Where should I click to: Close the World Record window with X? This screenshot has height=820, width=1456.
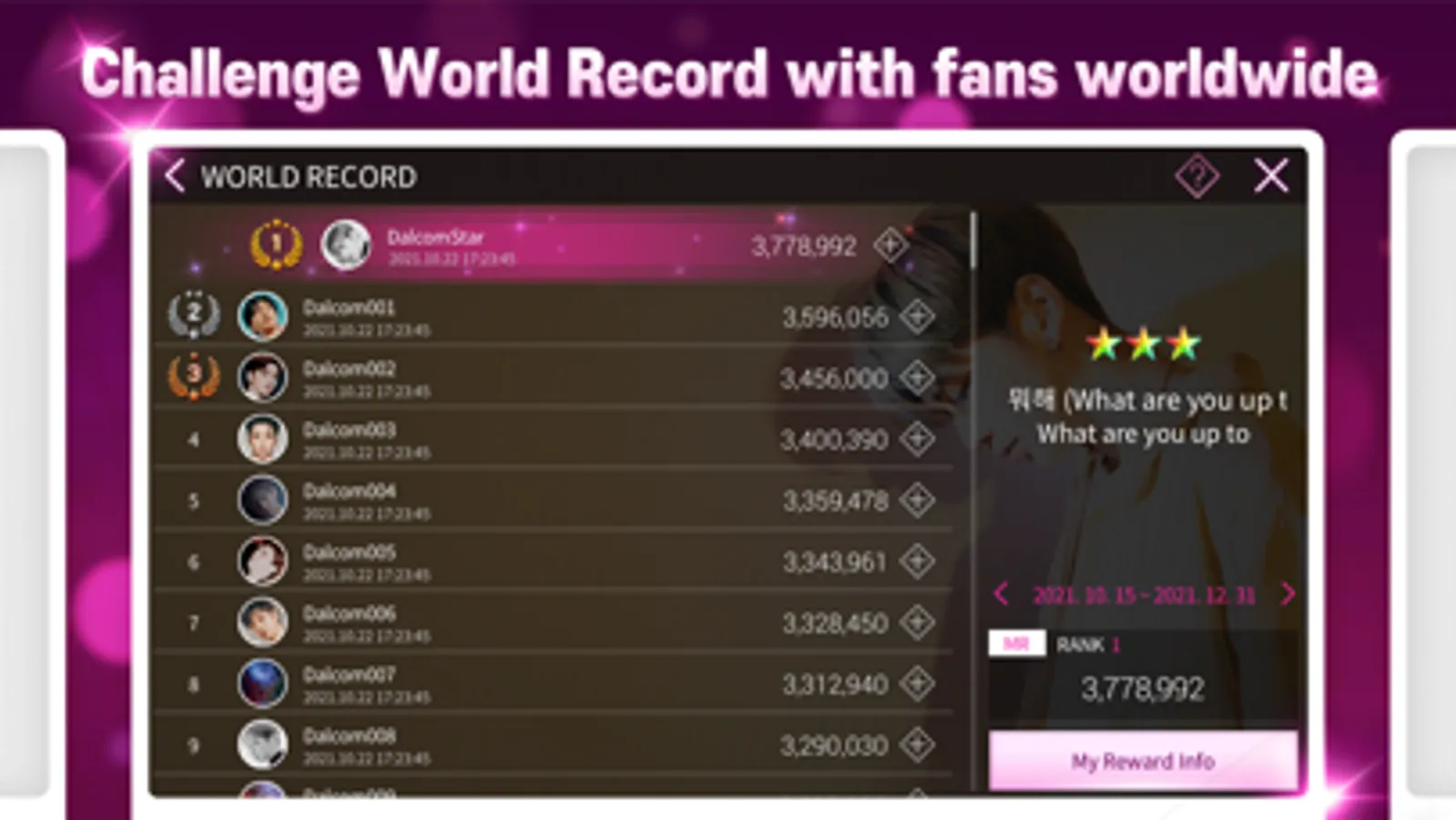[1271, 176]
